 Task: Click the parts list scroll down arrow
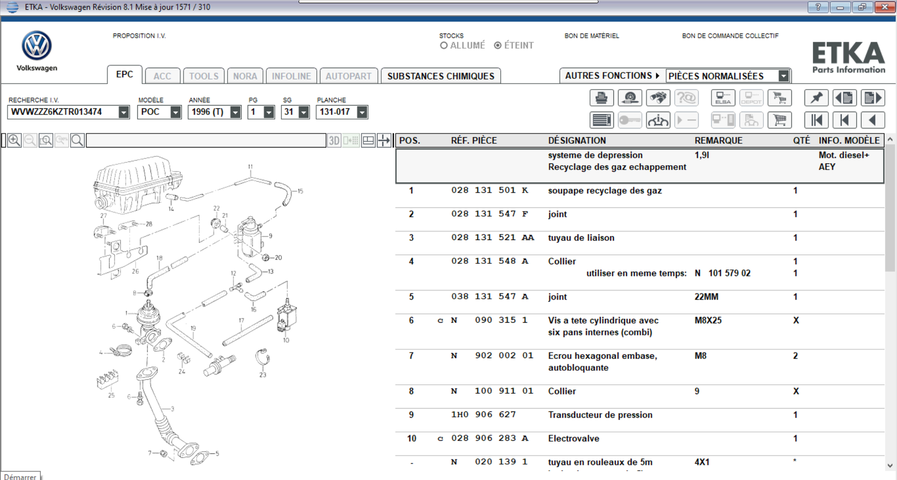coord(890,465)
